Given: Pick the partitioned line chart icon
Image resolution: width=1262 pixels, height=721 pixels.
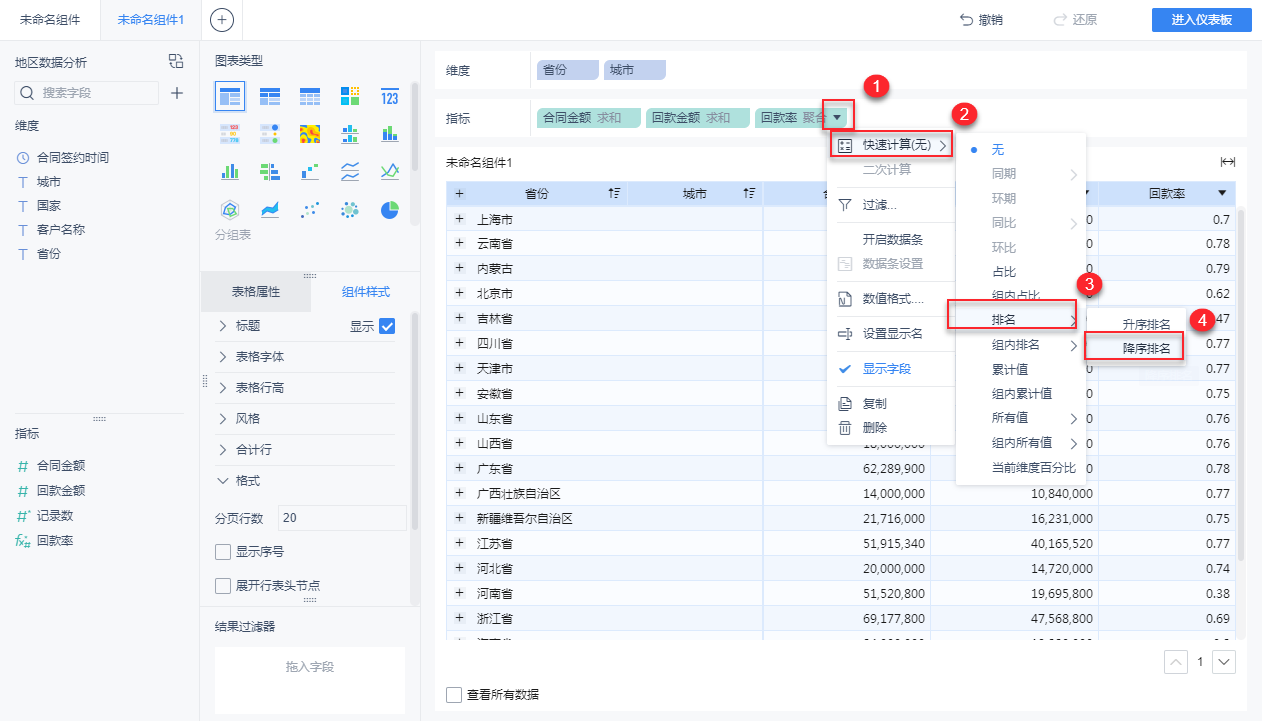Looking at the screenshot, I should [x=350, y=171].
